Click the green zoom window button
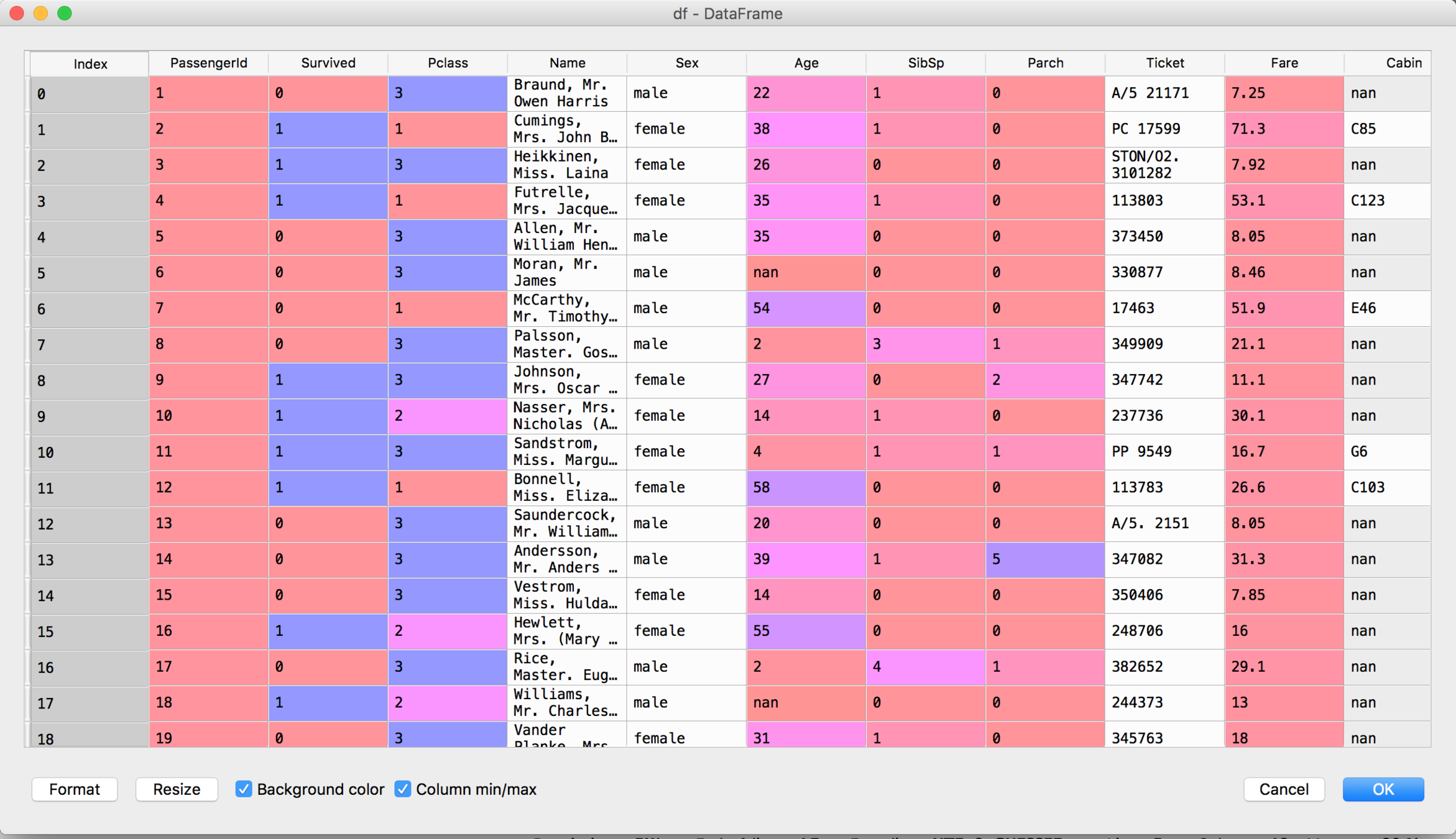 pyautogui.click(x=65, y=13)
